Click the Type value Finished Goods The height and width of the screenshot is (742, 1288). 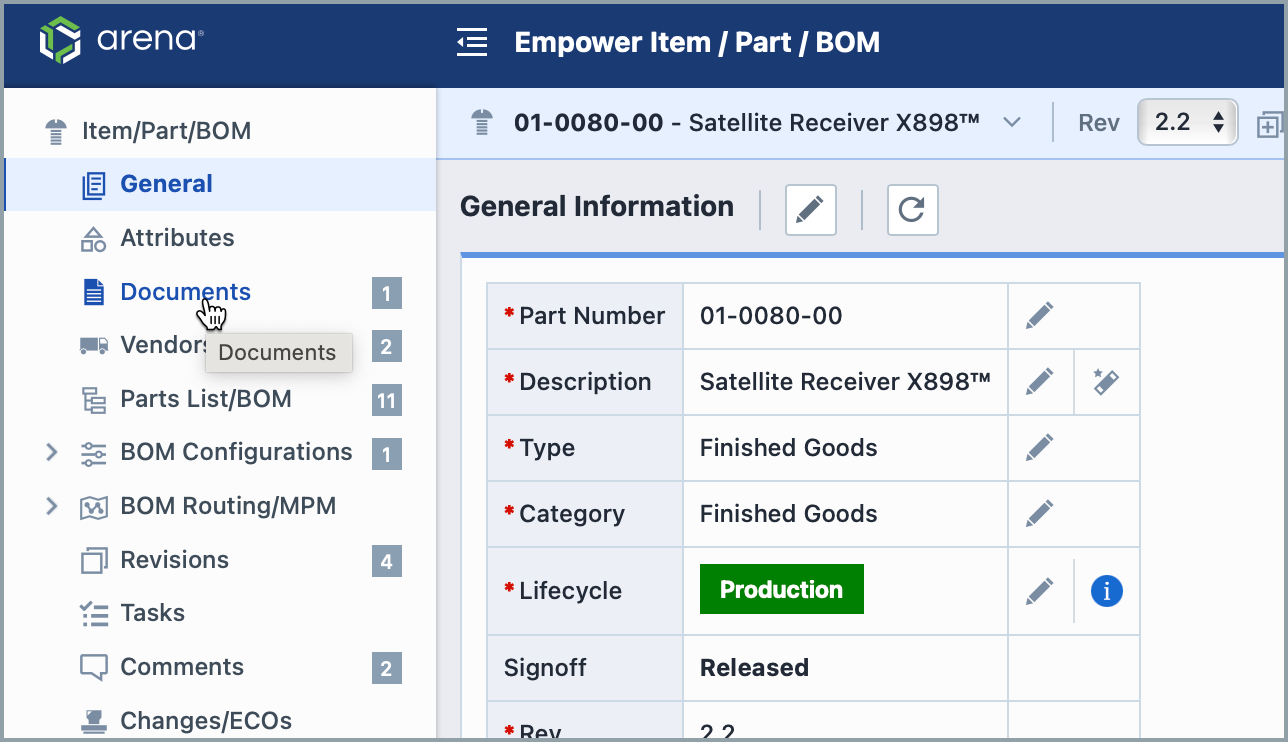[x=789, y=448]
